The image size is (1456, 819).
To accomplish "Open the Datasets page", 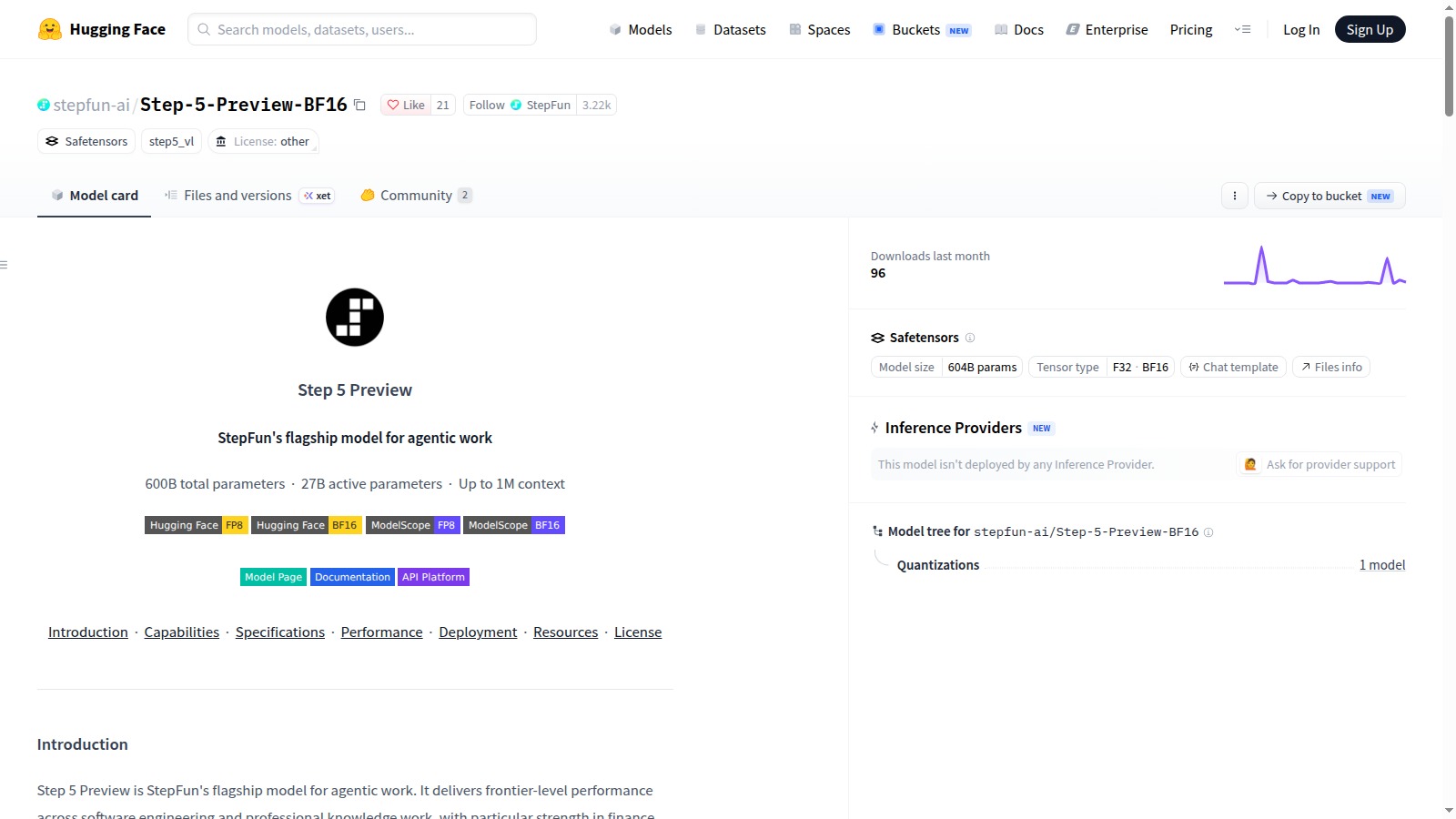I will pos(730,29).
